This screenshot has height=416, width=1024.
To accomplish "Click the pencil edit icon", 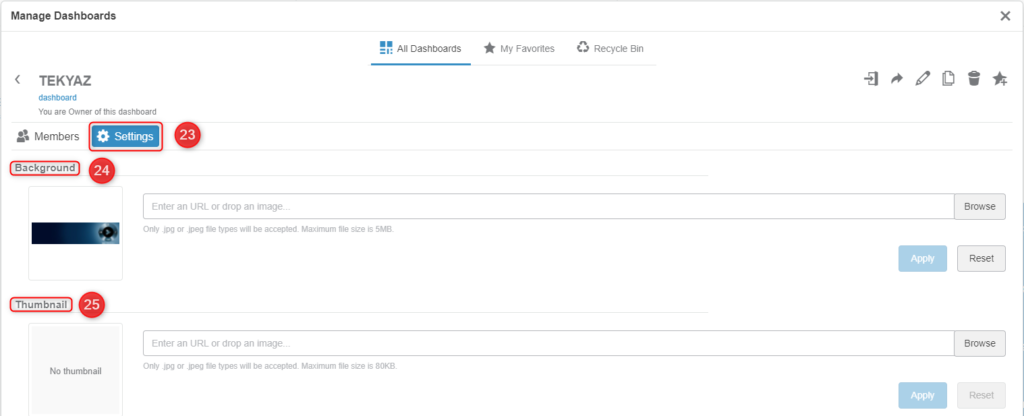I will pyautogui.click(x=922, y=79).
